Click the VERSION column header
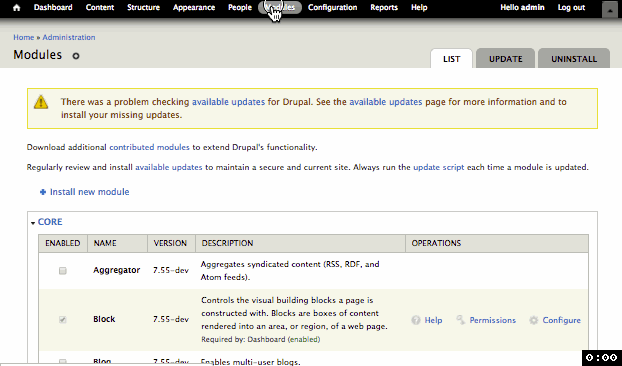Screen dimensions: 622x366 pos(170,243)
